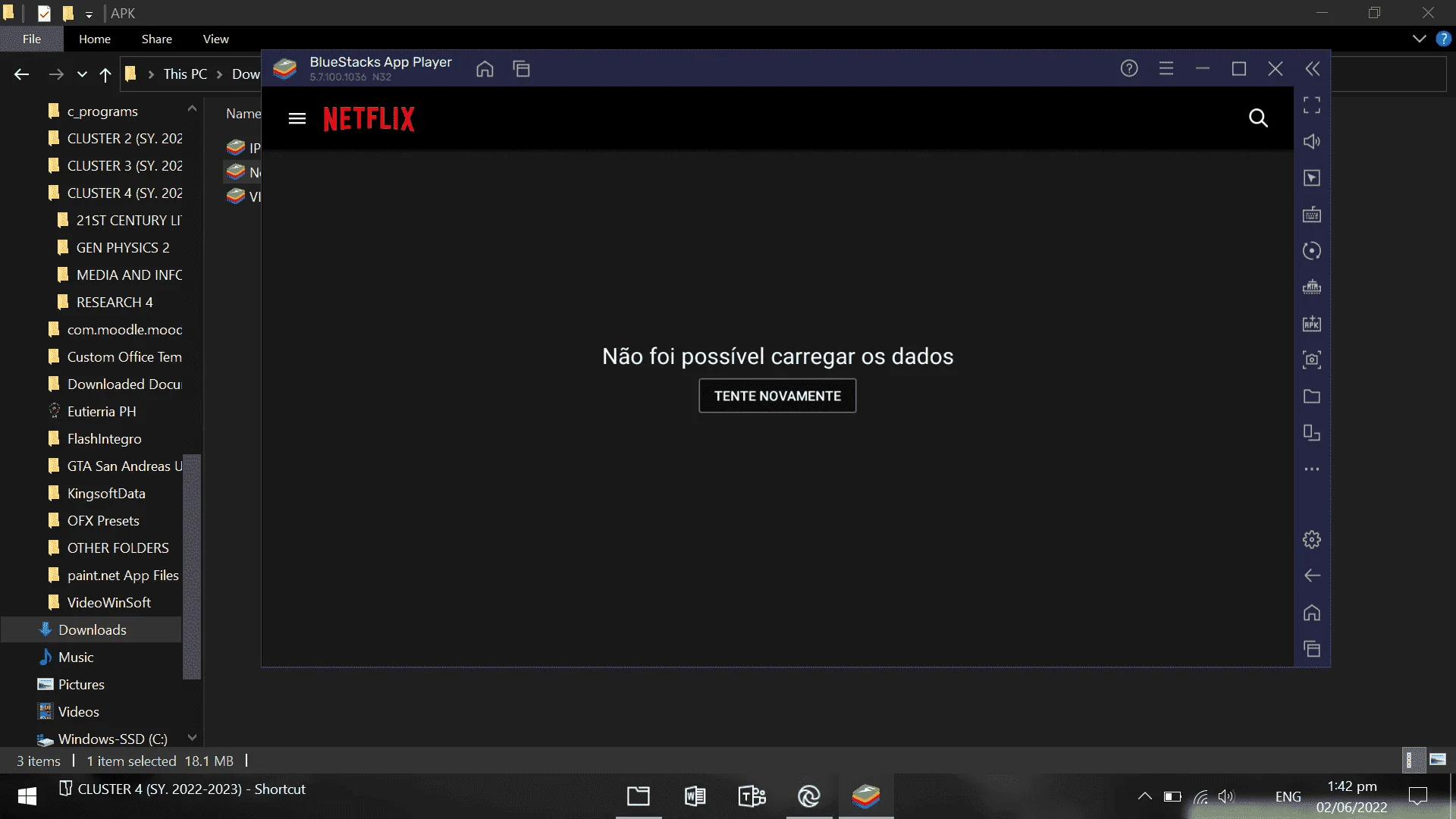Go forward in File Explorer
This screenshot has width=1456, height=819.
pos(56,74)
